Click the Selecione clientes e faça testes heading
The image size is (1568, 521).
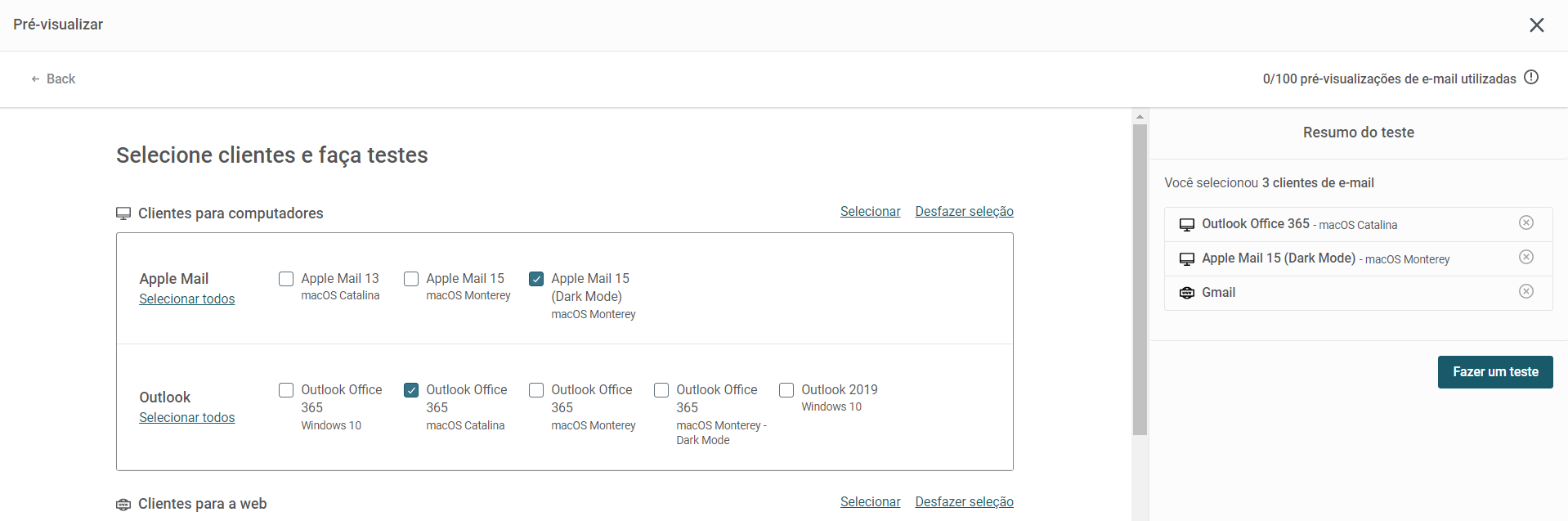coord(272,155)
